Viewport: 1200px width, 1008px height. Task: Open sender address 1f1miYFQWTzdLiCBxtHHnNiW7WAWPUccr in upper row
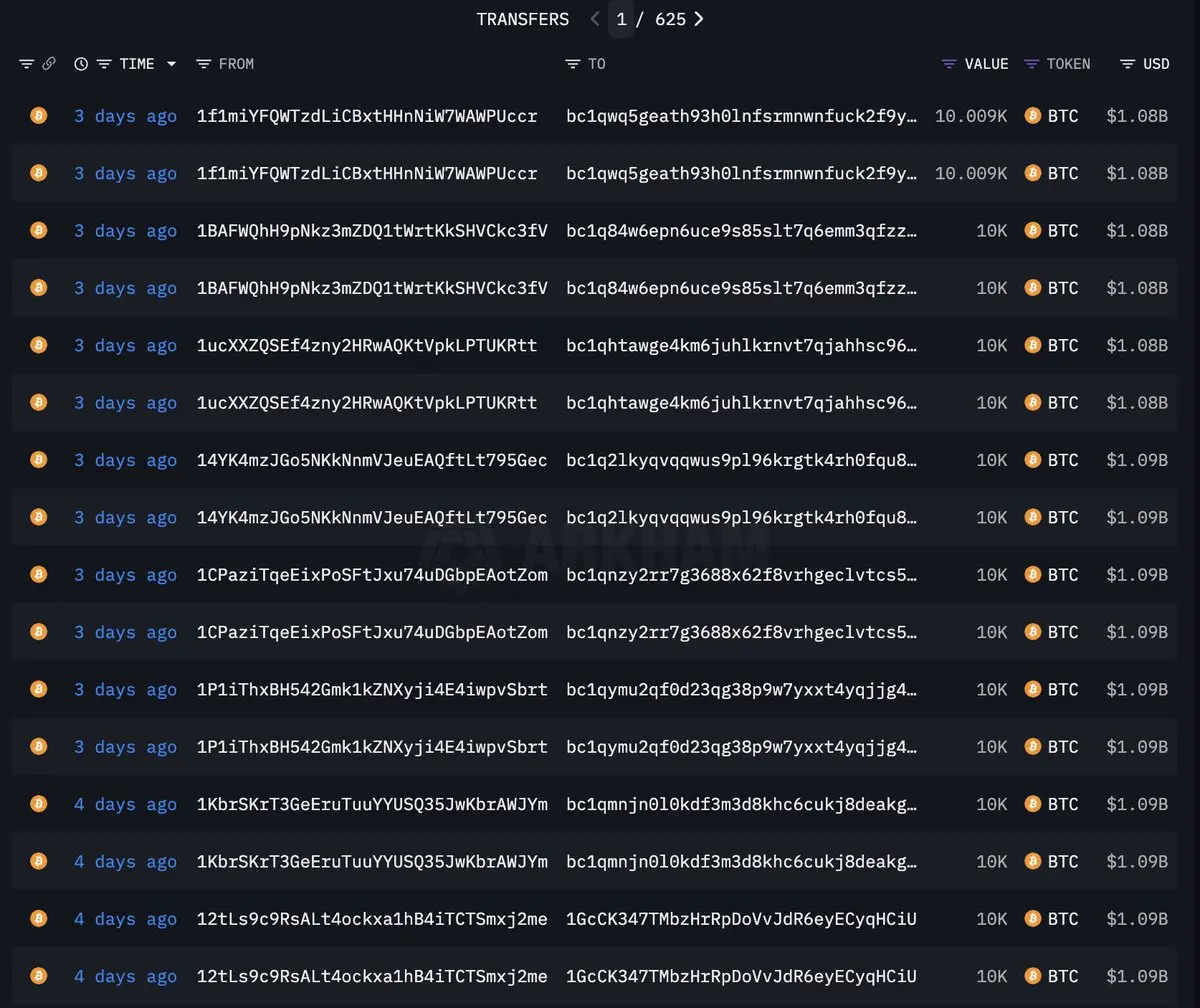click(367, 116)
